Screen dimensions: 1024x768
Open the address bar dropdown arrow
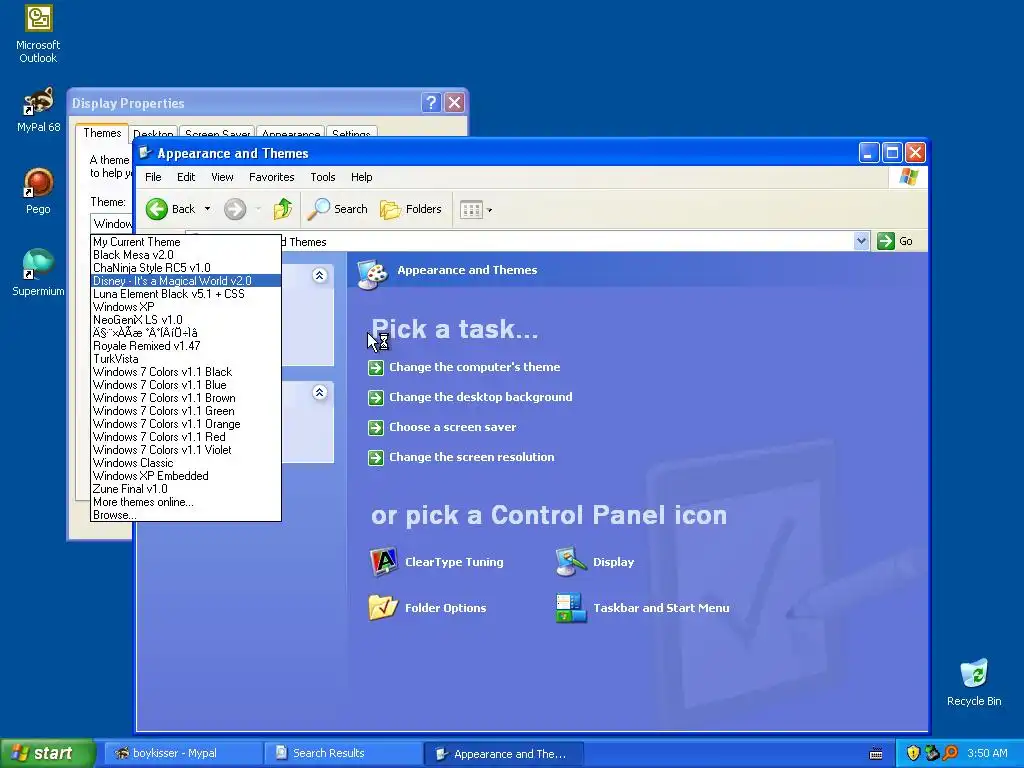coord(861,241)
